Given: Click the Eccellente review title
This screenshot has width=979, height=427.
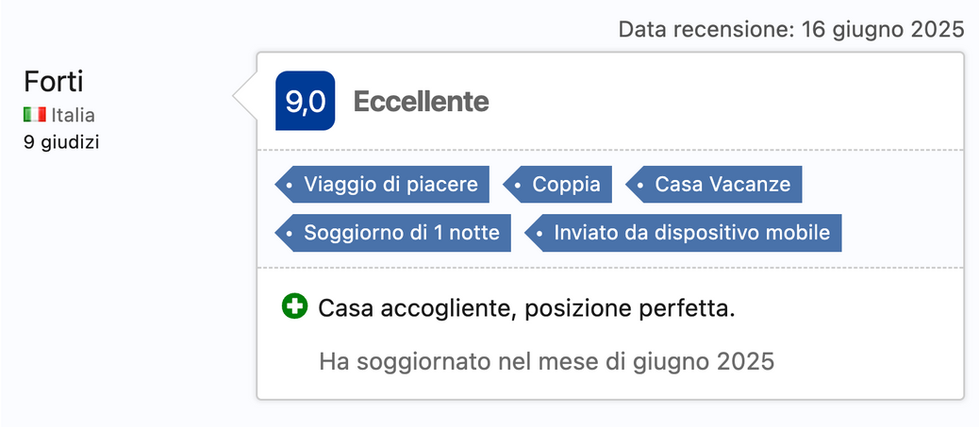Looking at the screenshot, I should pyautogui.click(x=421, y=101).
